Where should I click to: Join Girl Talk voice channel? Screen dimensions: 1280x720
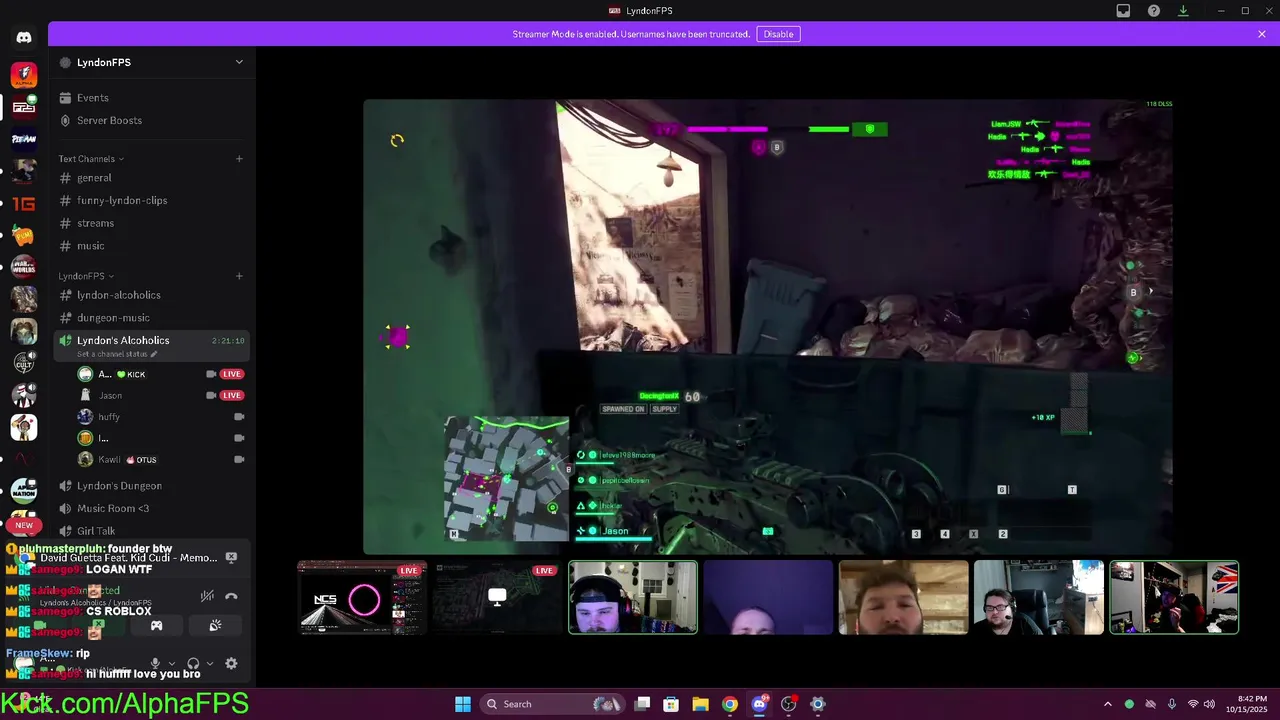click(x=152, y=531)
